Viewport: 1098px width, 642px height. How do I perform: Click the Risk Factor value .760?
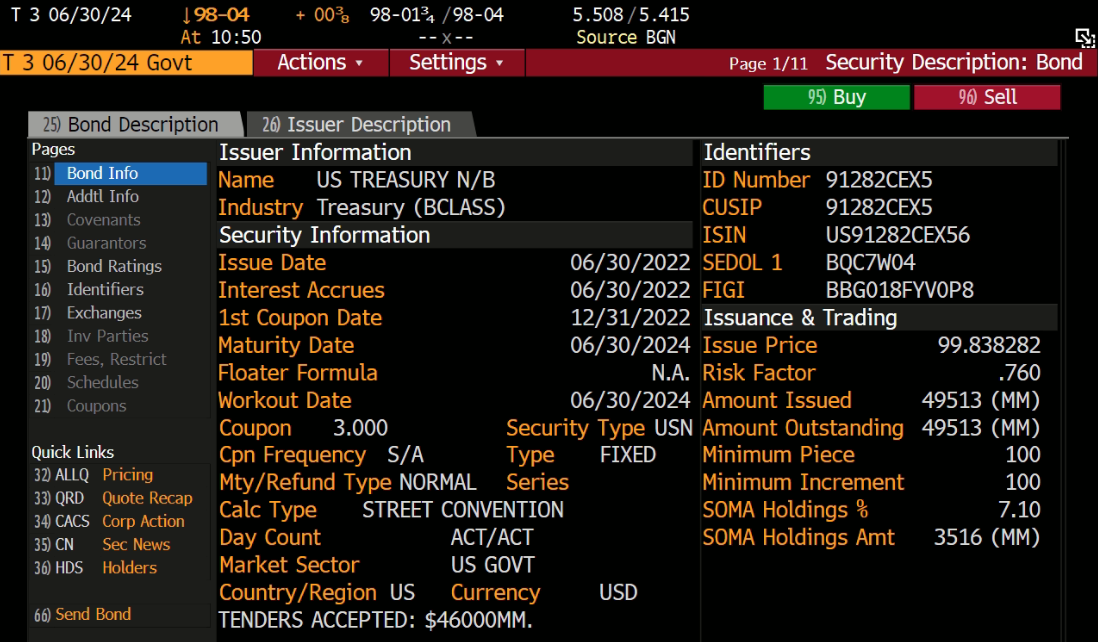pos(1020,372)
